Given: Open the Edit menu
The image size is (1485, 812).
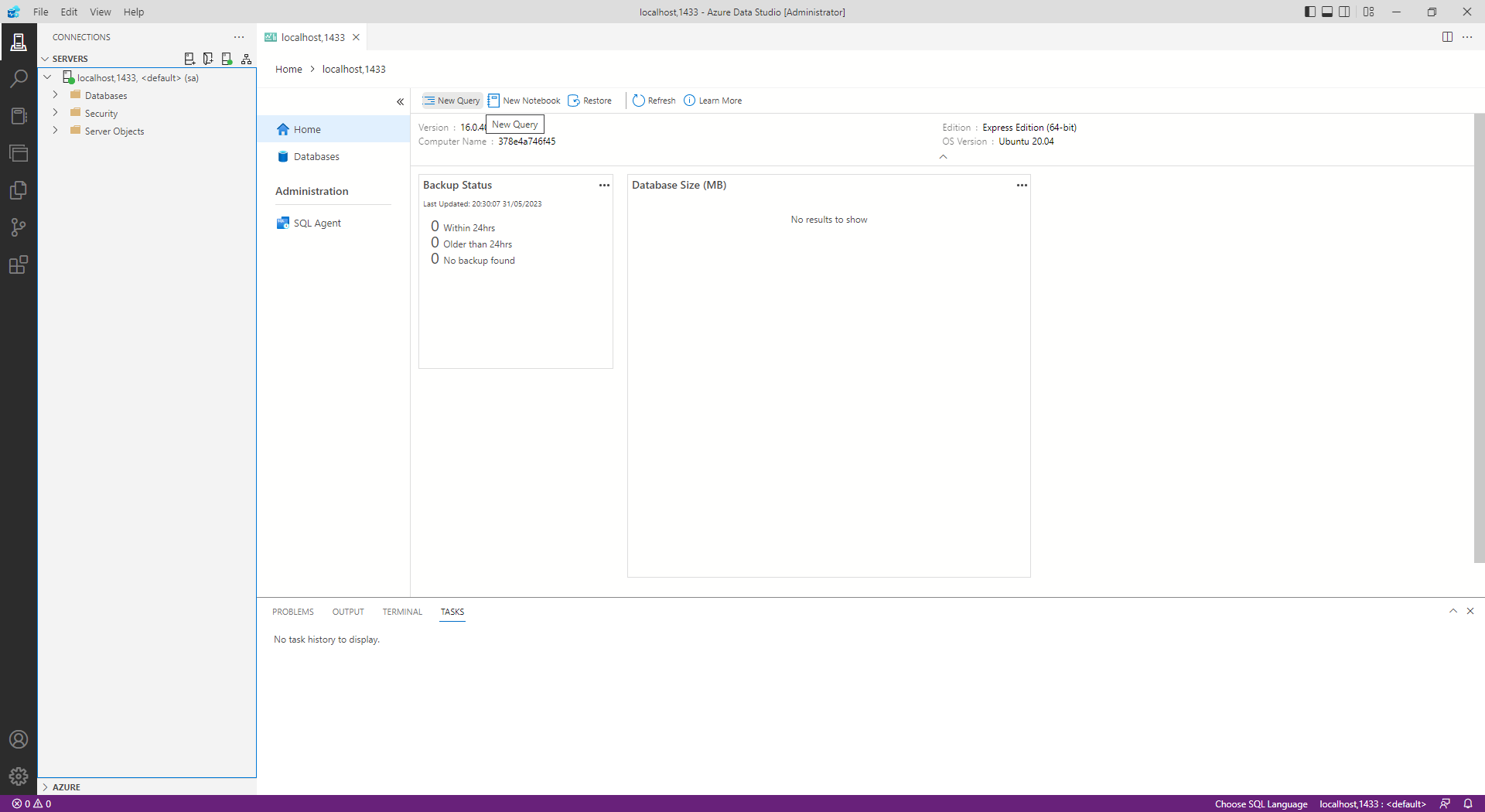Looking at the screenshot, I should coord(69,12).
